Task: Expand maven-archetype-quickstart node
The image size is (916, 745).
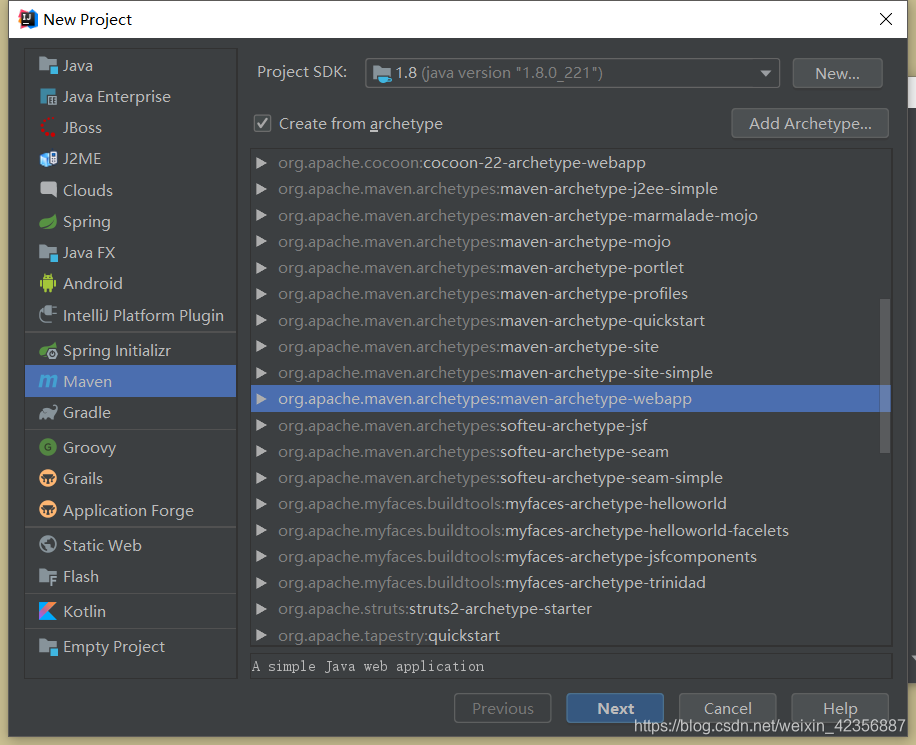Action: point(262,320)
